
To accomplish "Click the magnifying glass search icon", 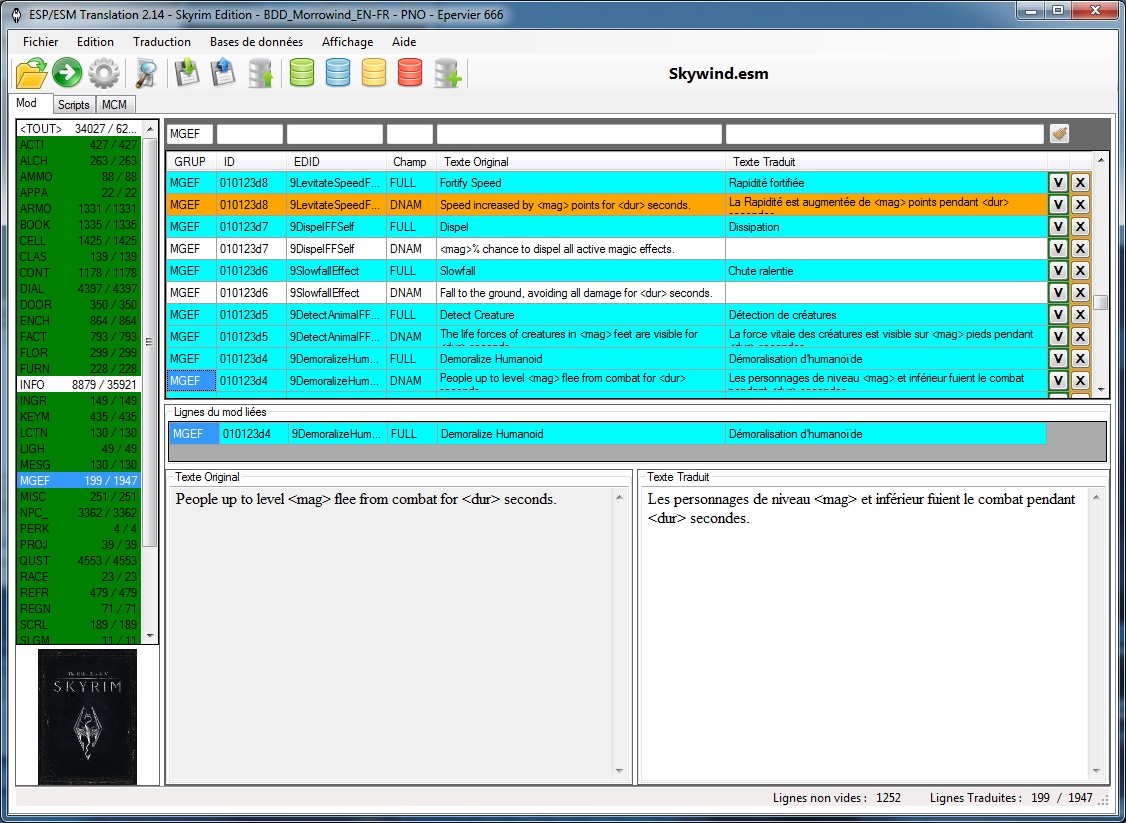I will [x=146, y=73].
